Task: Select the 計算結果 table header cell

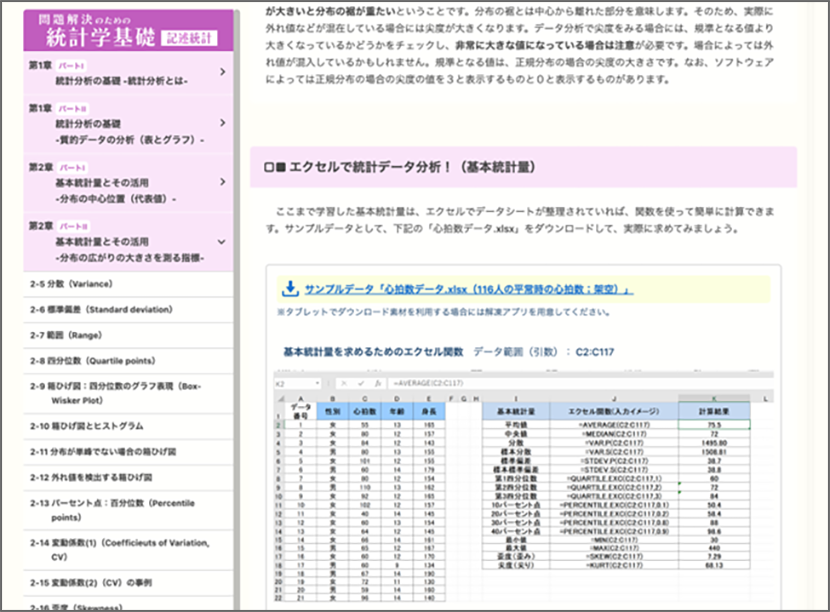Action: point(714,411)
